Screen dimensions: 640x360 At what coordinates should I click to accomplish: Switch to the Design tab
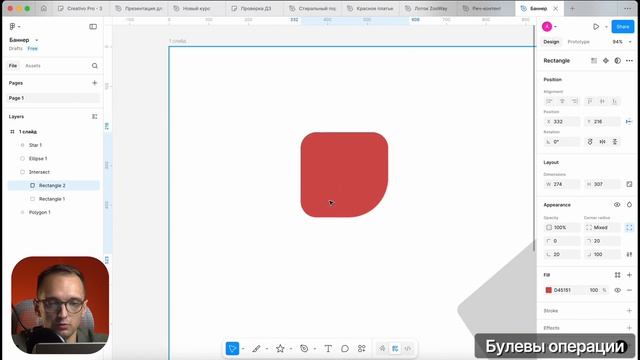click(551, 42)
